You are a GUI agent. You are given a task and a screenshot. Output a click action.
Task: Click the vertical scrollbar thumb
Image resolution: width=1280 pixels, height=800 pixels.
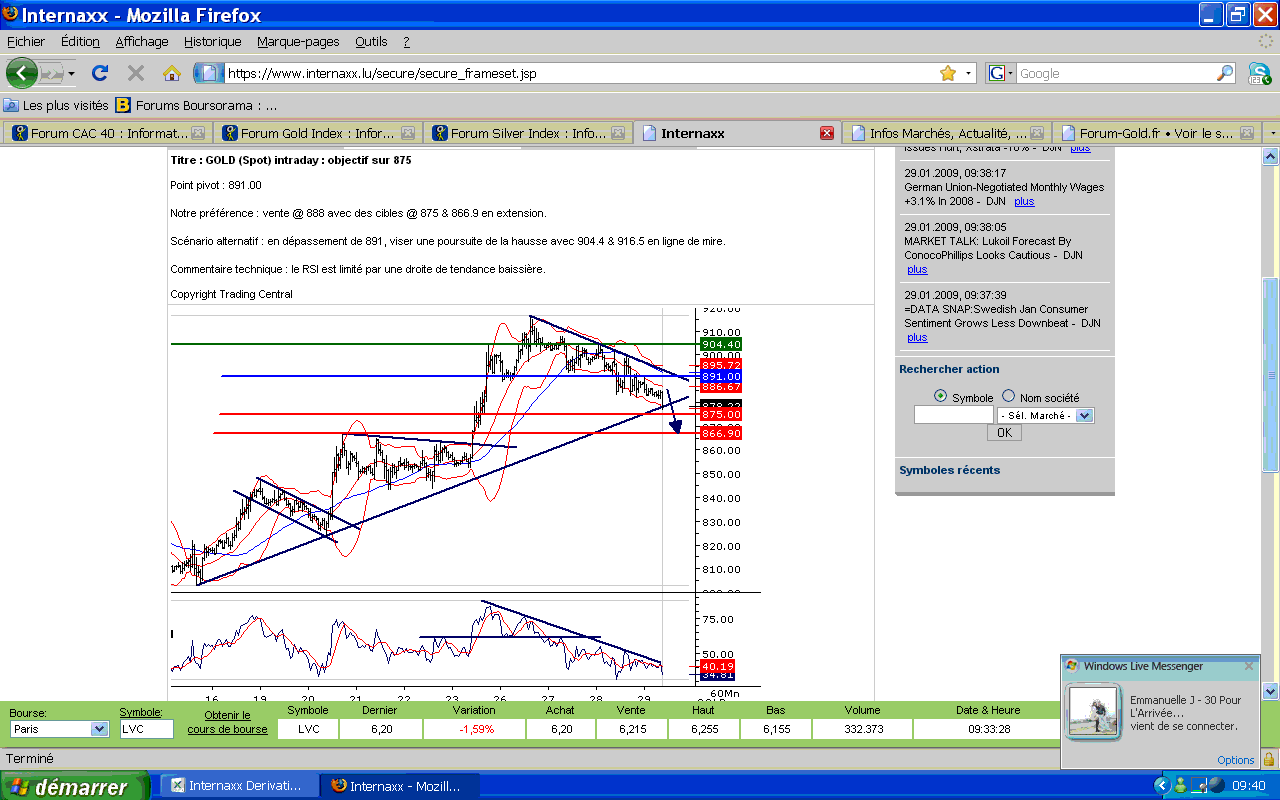coord(1270,374)
